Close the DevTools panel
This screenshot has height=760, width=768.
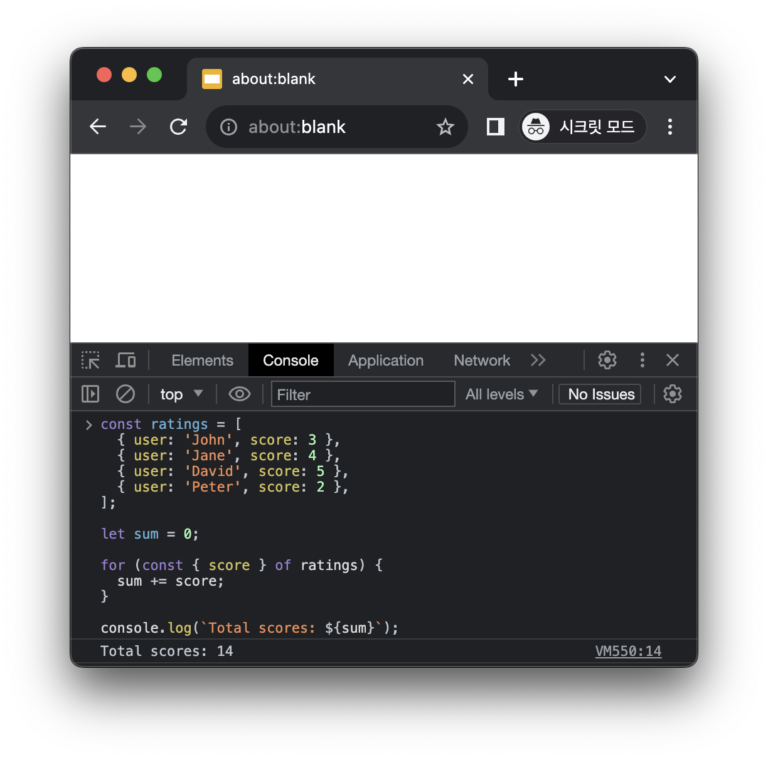point(672,360)
